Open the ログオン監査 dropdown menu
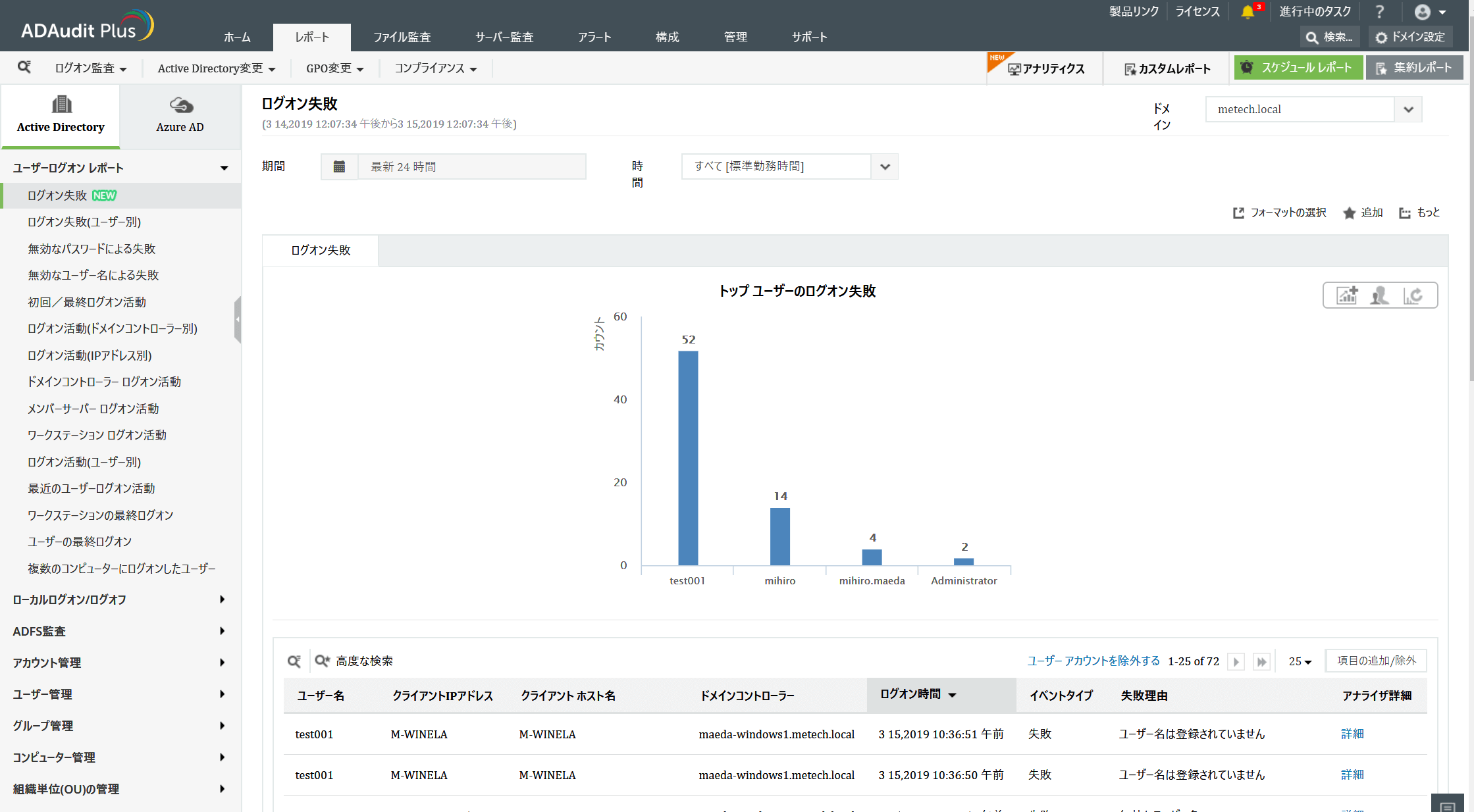 [x=90, y=68]
